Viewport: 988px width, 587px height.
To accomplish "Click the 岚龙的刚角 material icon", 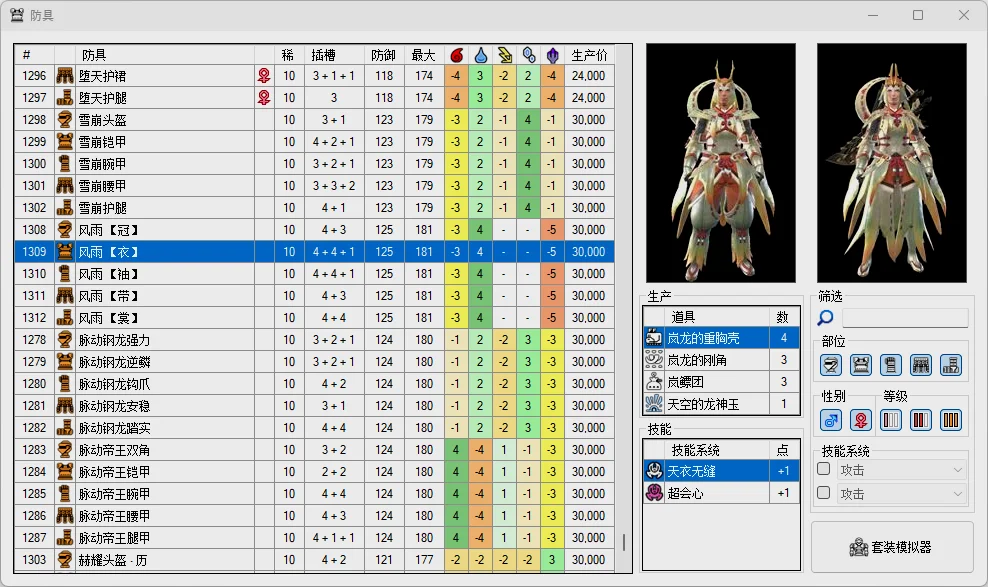I will (654, 360).
